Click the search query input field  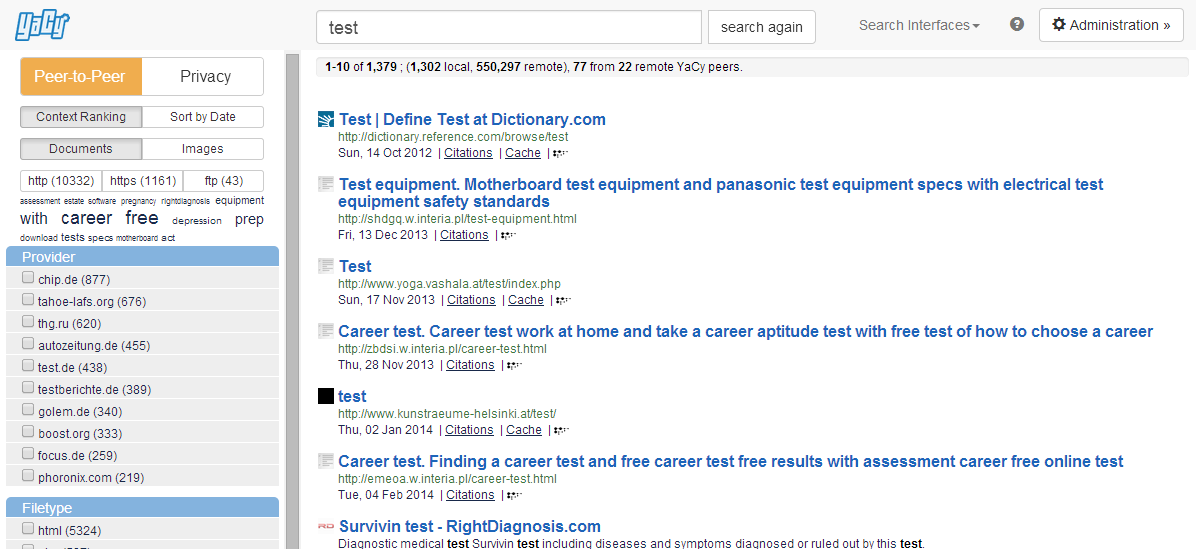509,27
